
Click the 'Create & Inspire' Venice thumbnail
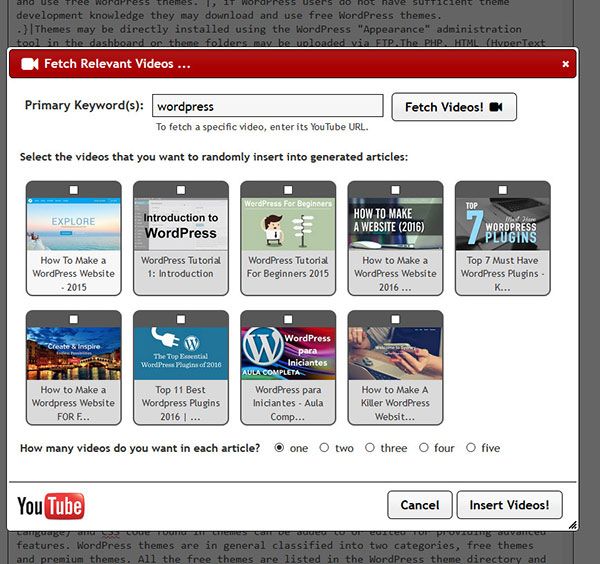pyautogui.click(x=74, y=354)
